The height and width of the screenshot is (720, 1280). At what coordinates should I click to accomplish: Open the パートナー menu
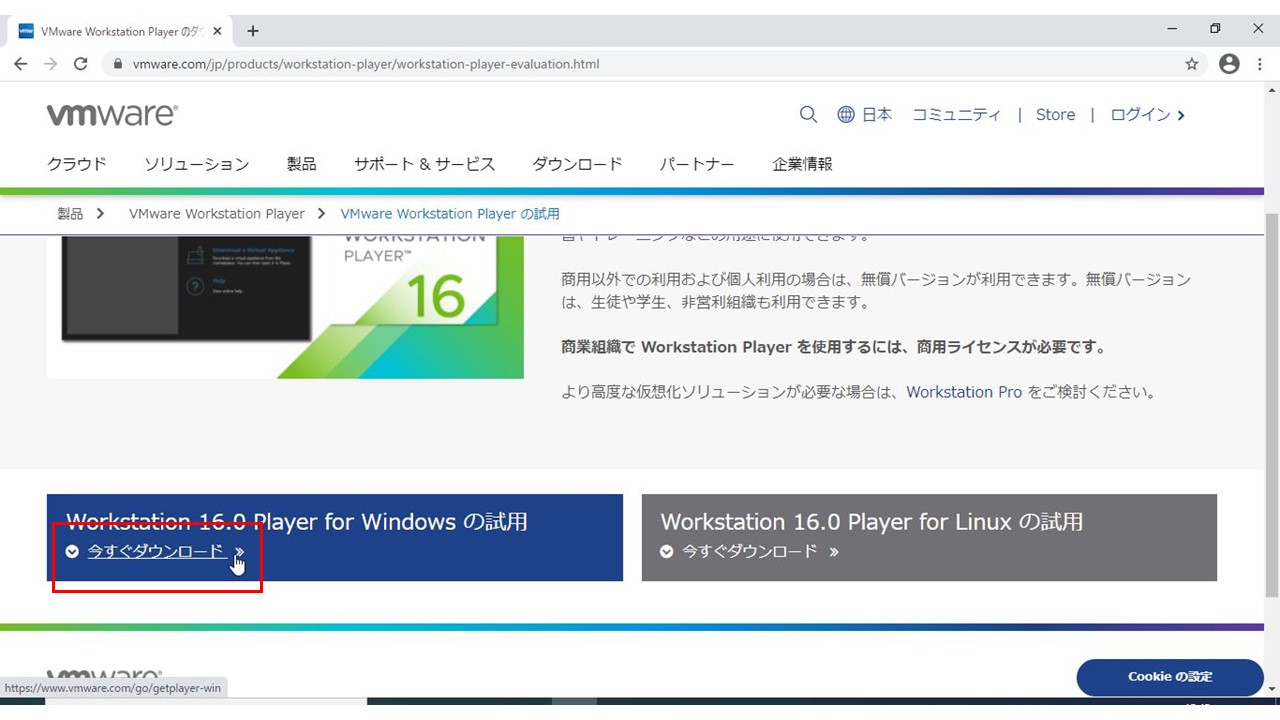click(697, 164)
